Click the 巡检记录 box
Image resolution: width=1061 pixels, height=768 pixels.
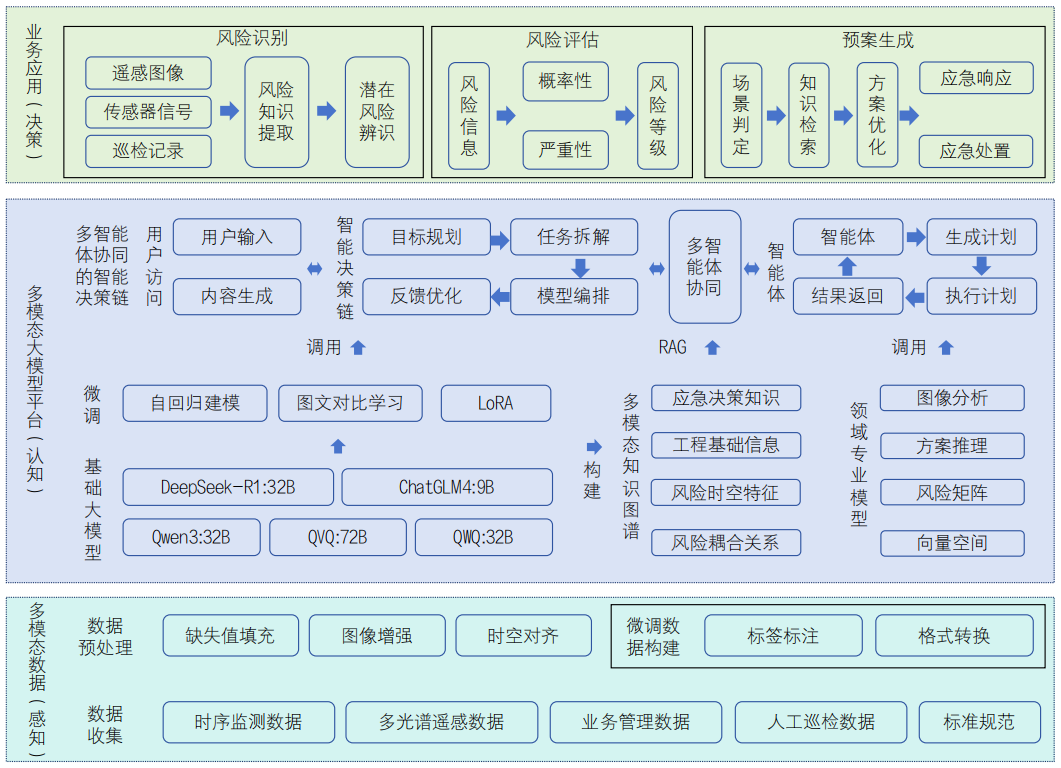click(148, 151)
